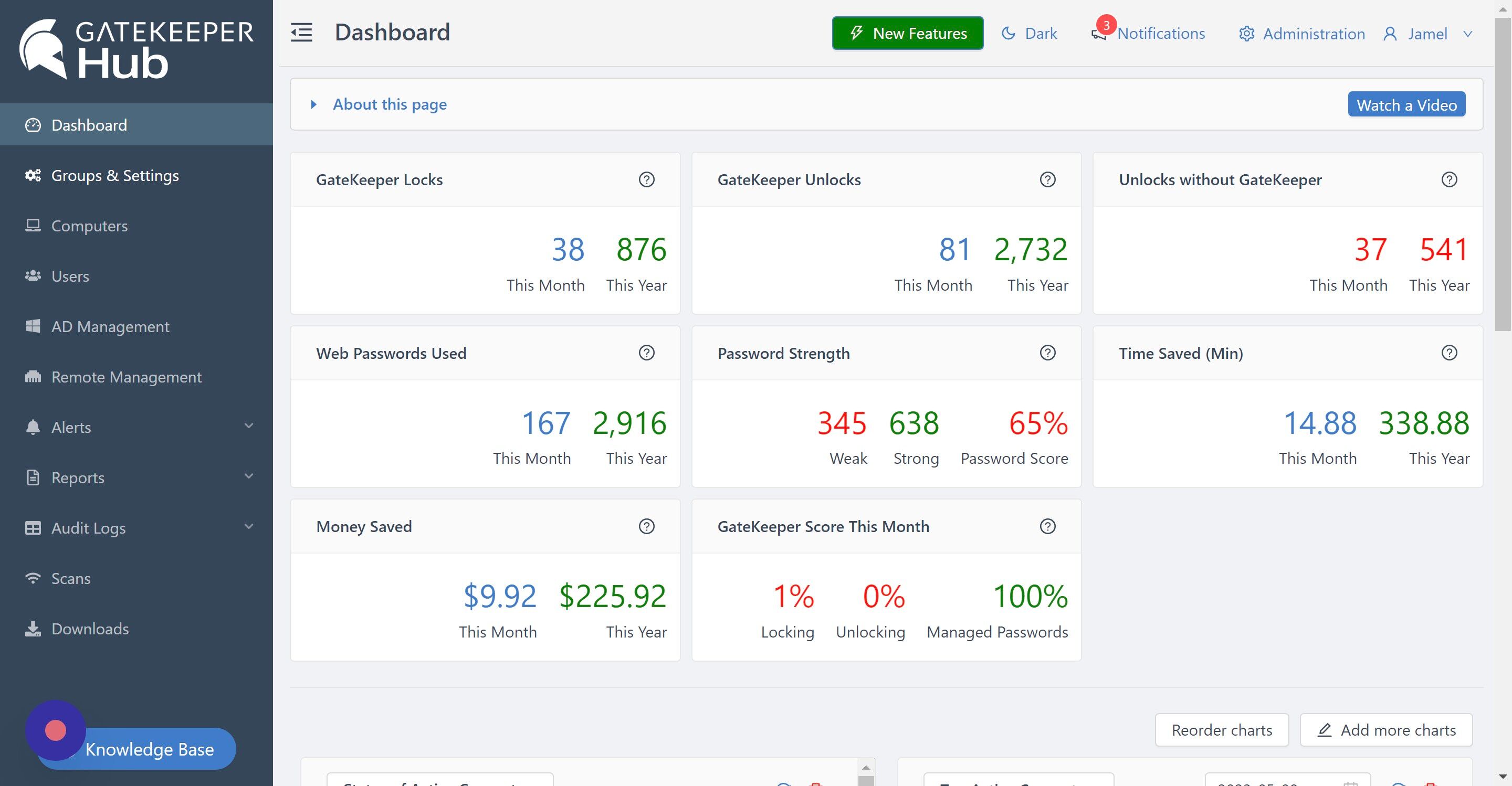Open the Knowledge Base button
The height and width of the screenshot is (786, 1512).
150,749
